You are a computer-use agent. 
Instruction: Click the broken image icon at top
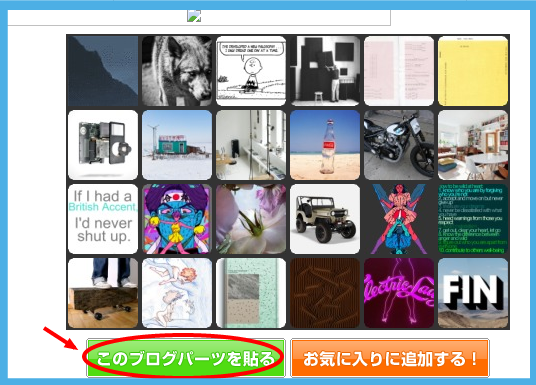194,16
